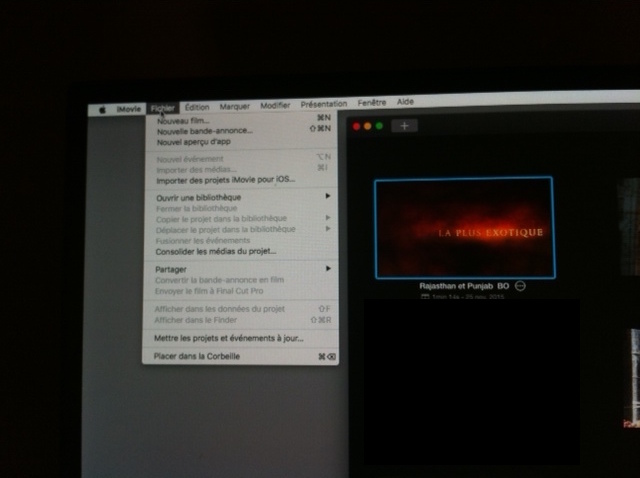The image size is (640, 478).
Task: Click the plus button to create a project
Action: pyautogui.click(x=404, y=126)
